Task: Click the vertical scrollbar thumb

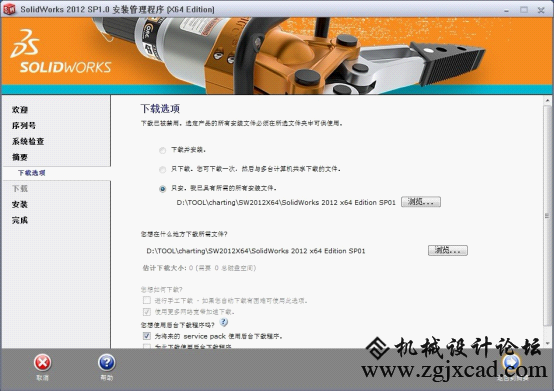Action: 548,215
